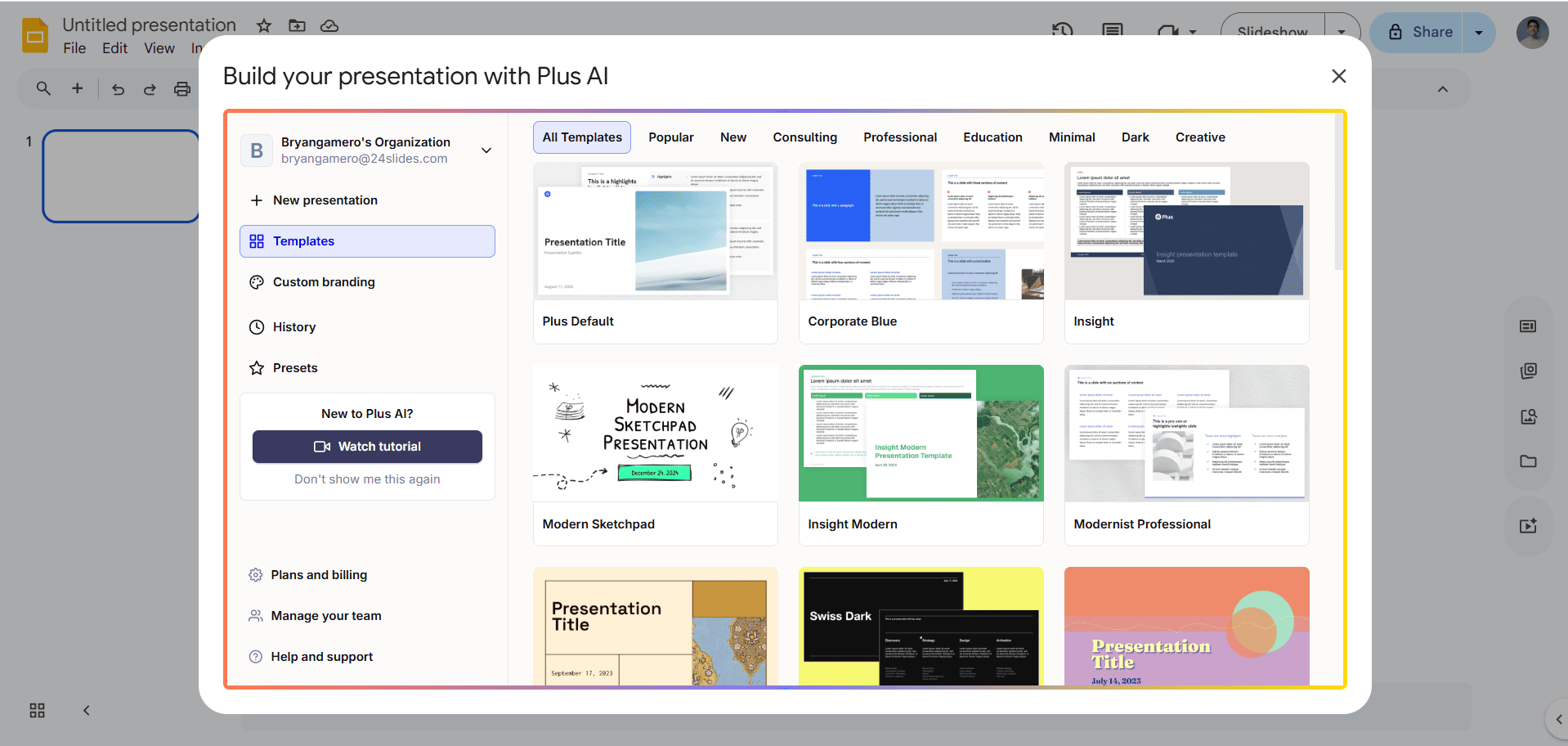Open the grid view icon at bottom left

coord(38,710)
